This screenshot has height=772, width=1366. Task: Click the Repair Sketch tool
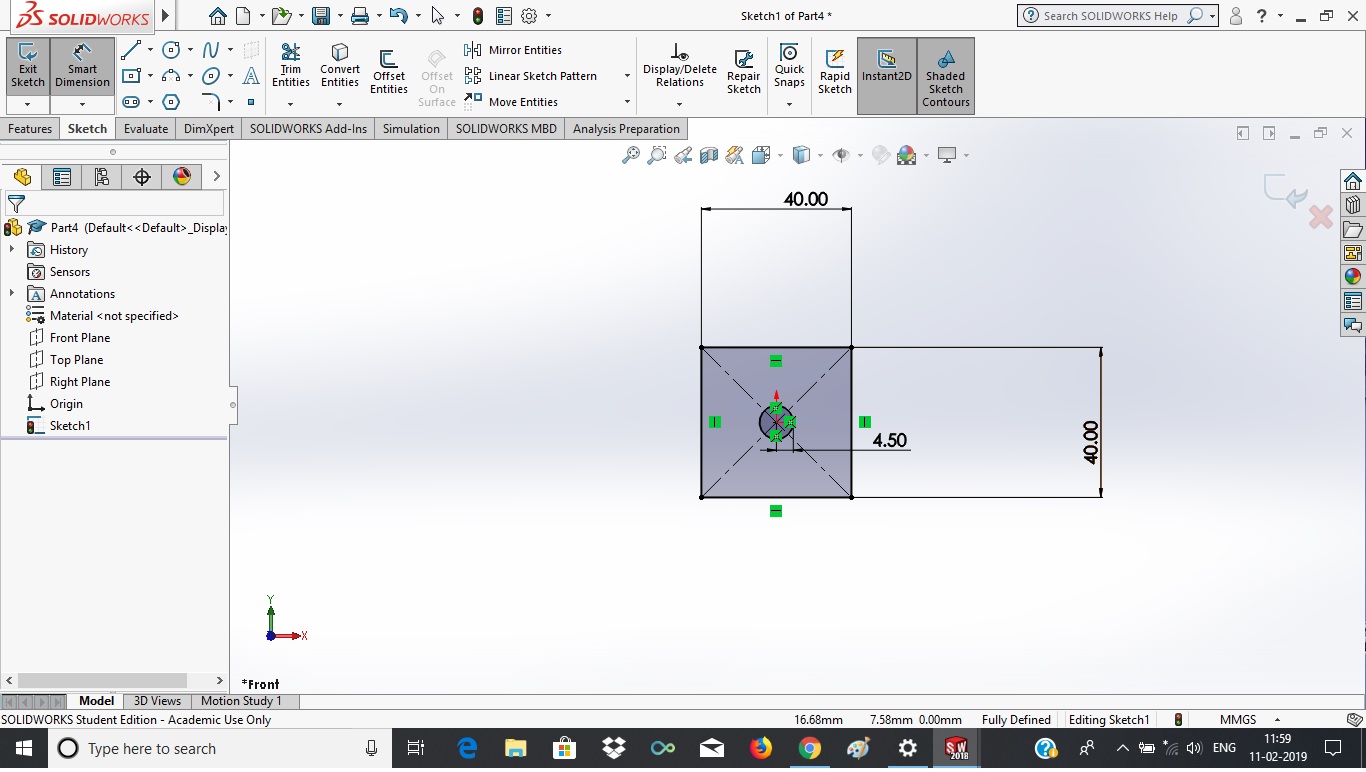tap(744, 72)
